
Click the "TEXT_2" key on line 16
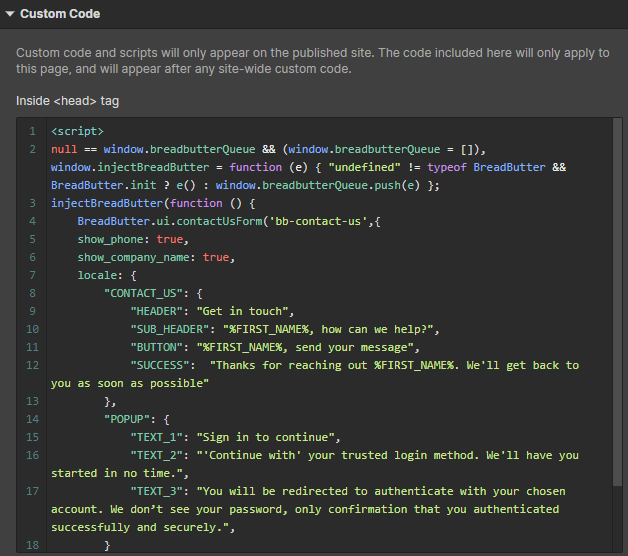(156, 455)
